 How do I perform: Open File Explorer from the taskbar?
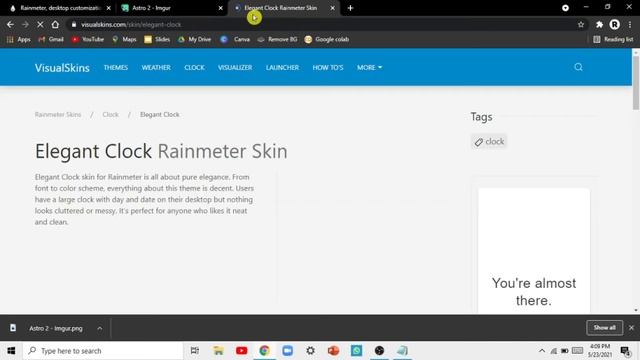(x=218, y=351)
